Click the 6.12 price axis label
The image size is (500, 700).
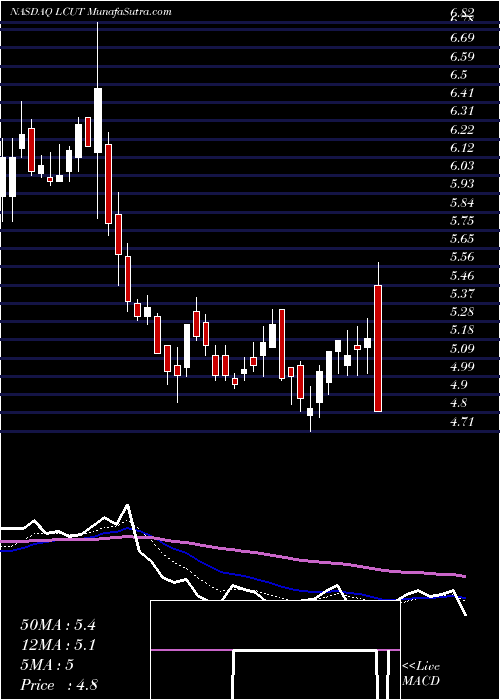462,148
